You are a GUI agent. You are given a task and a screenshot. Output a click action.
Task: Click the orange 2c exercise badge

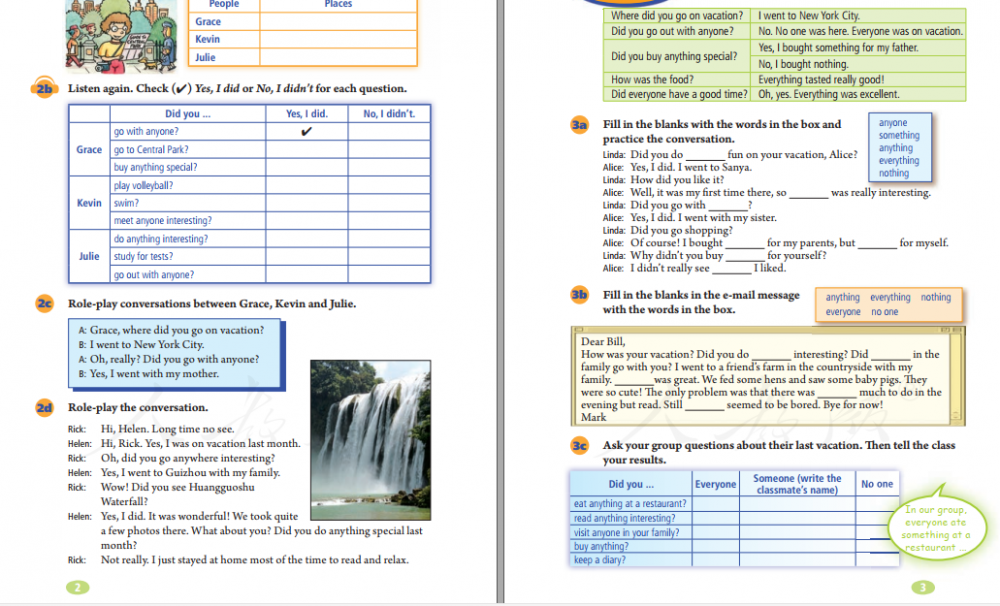[44, 304]
